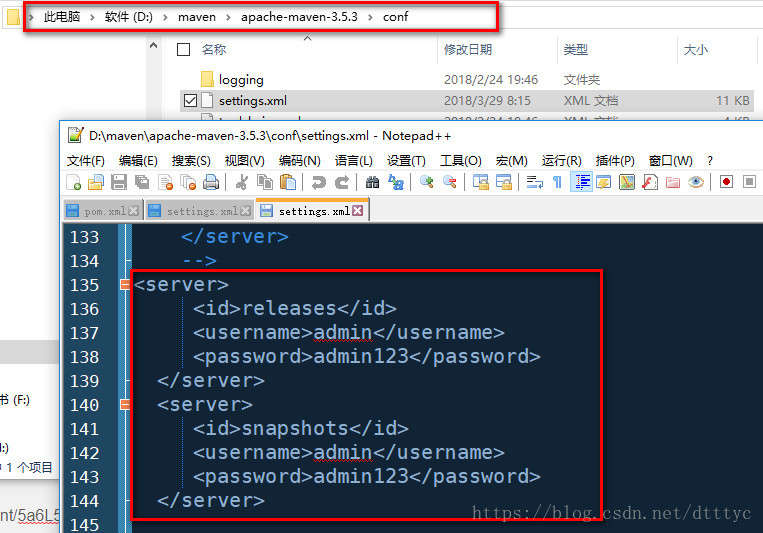The width and height of the screenshot is (763, 533).
Task: Click the Paste clipboard icon
Action: [x=288, y=183]
